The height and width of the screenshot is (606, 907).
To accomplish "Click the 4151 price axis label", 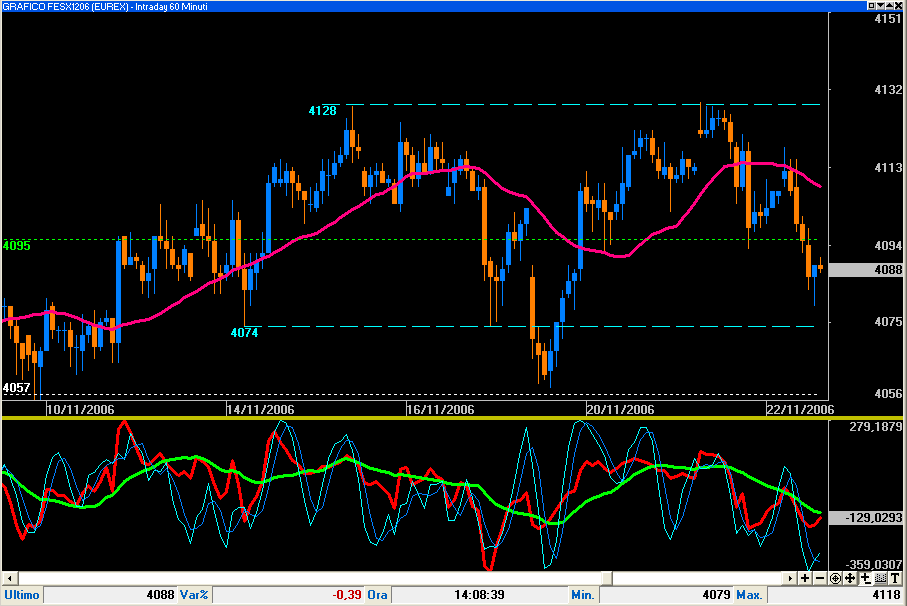I will (888, 19).
